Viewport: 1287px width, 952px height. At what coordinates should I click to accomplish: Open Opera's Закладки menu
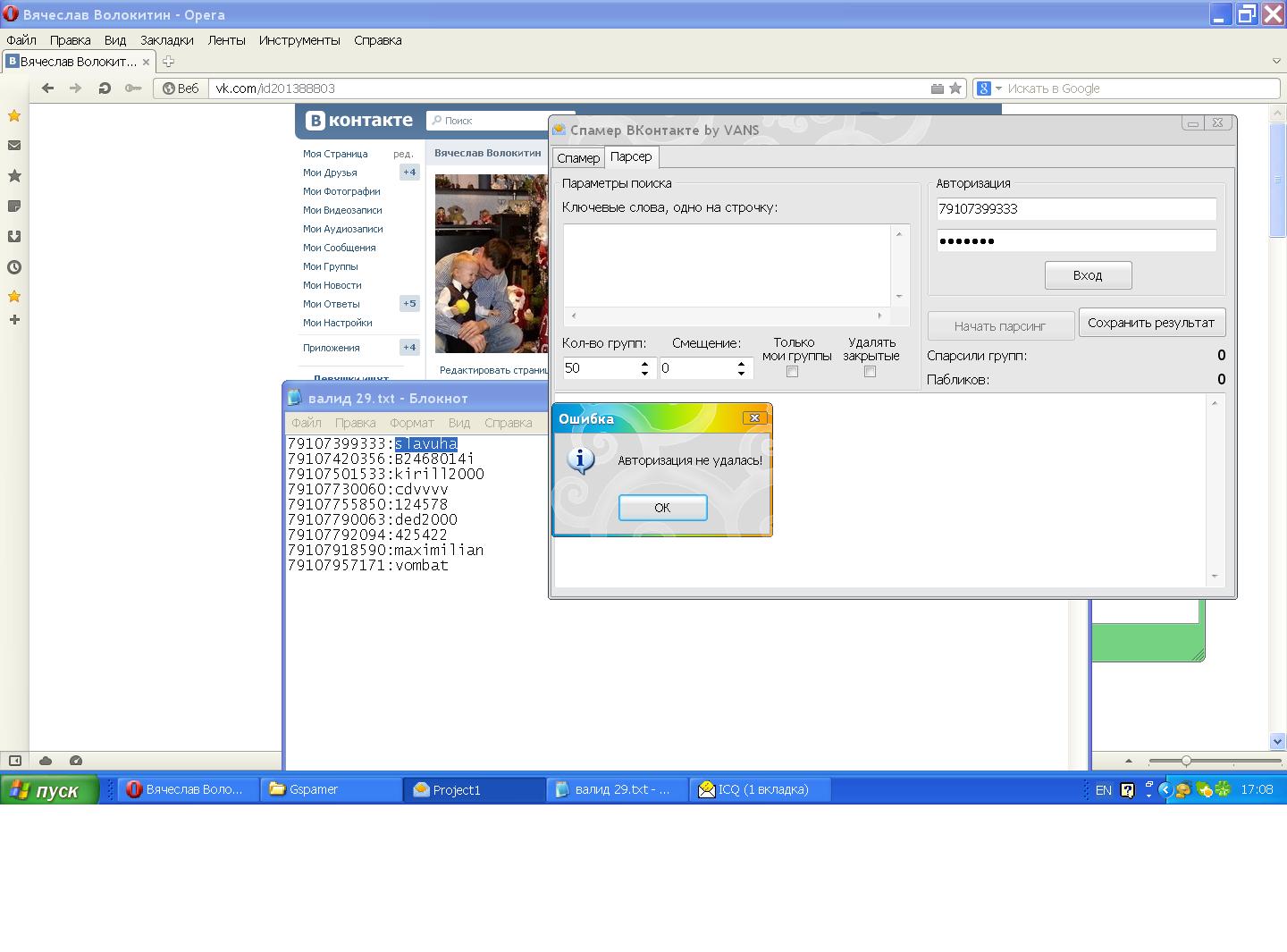[167, 40]
